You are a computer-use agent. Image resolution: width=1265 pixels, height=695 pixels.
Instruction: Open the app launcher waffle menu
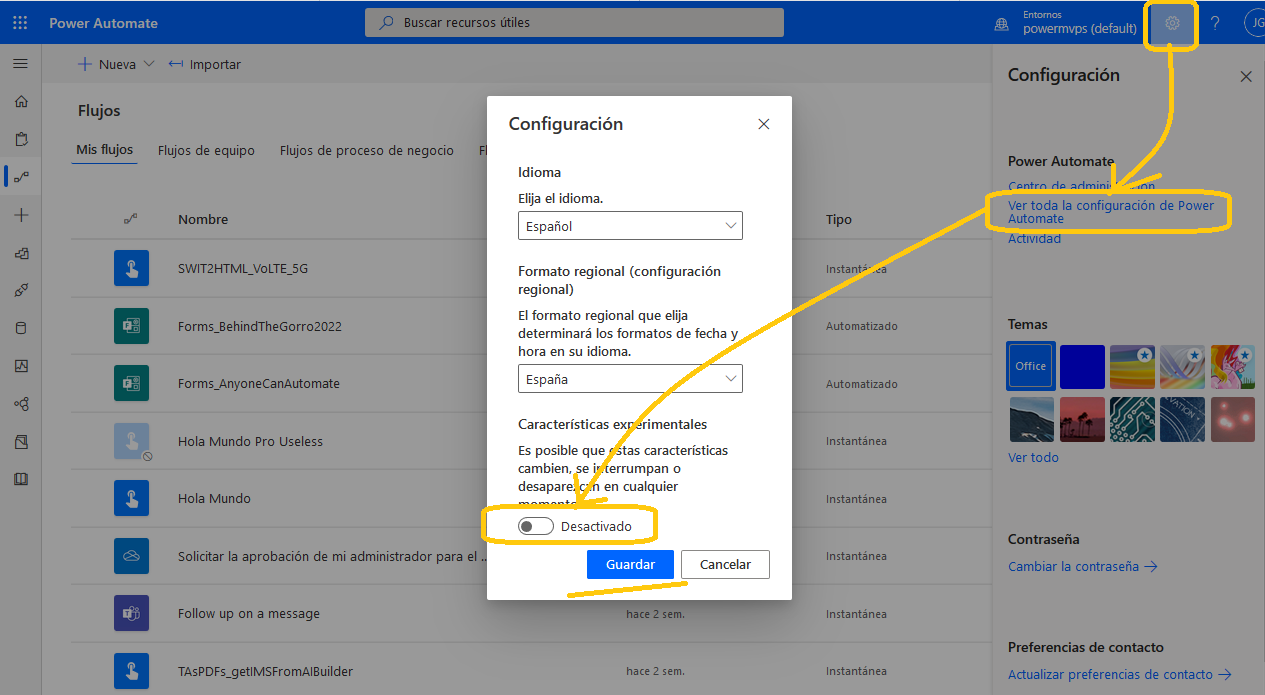(20, 23)
